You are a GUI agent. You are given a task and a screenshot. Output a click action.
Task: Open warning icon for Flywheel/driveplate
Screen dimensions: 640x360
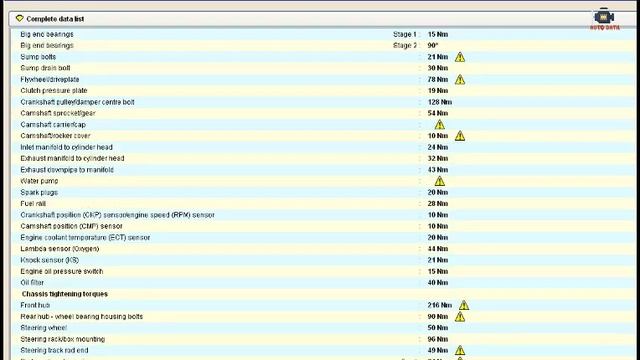point(460,80)
